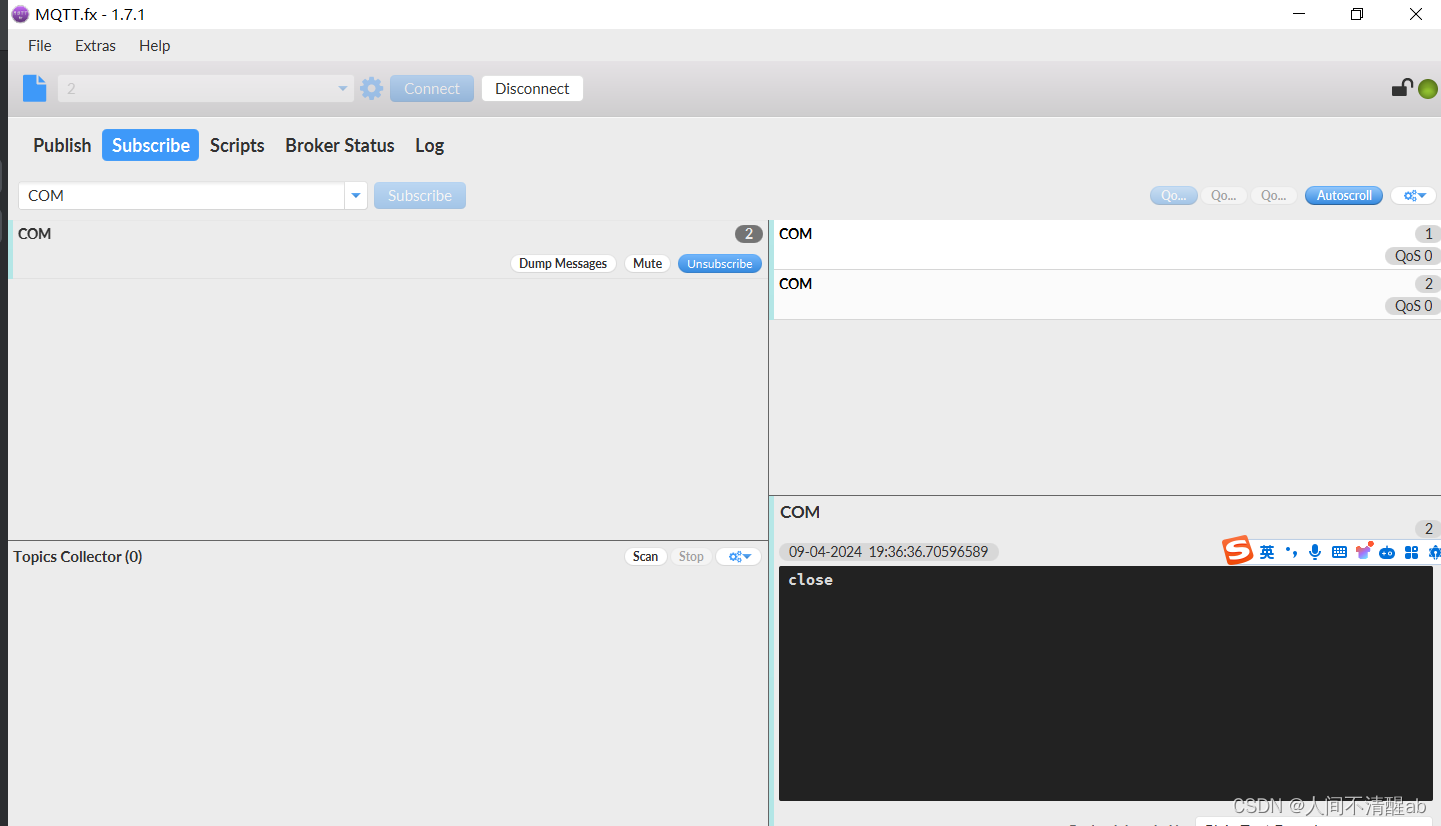
Task: Mute the COM topic subscription
Action: pos(646,263)
